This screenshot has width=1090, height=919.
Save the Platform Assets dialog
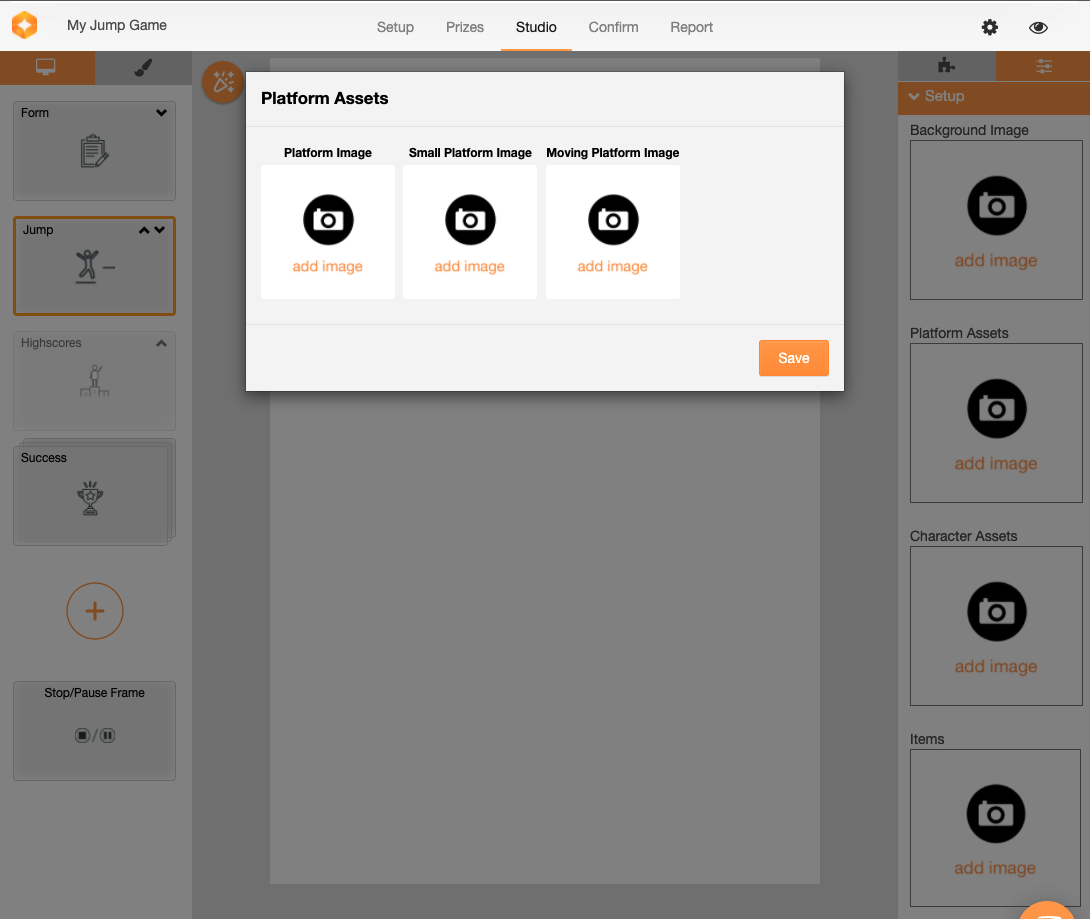tap(793, 358)
